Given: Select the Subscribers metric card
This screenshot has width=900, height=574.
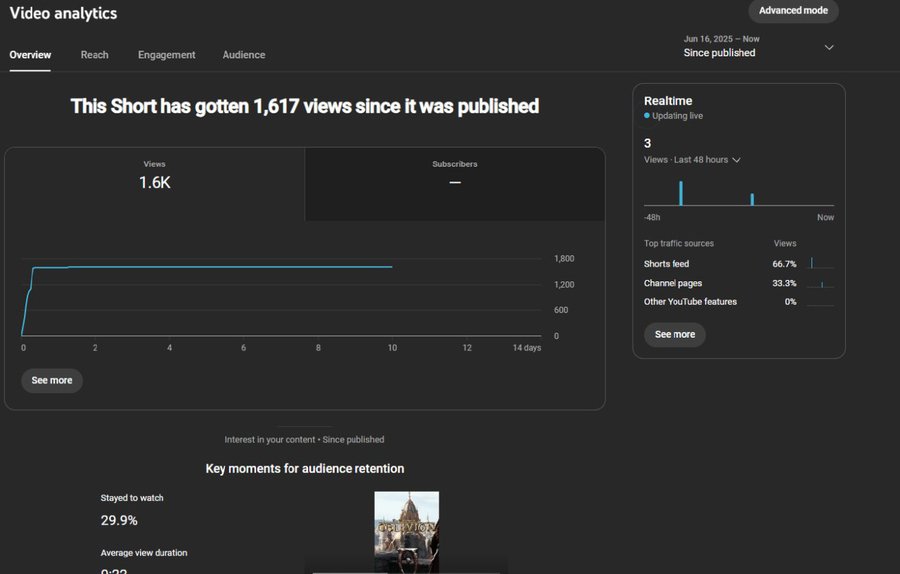Looking at the screenshot, I should 455,184.
